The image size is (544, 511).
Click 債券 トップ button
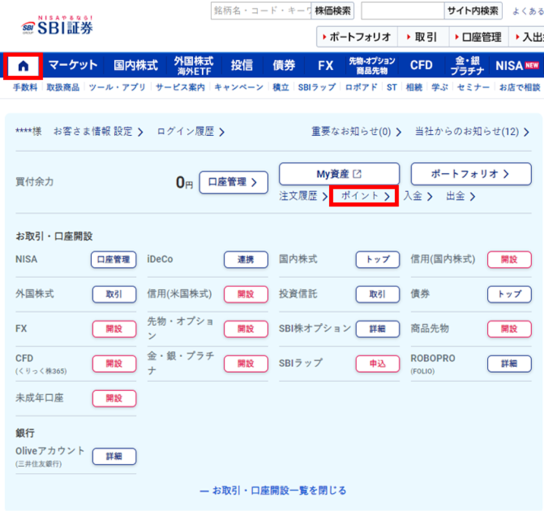coord(509,295)
